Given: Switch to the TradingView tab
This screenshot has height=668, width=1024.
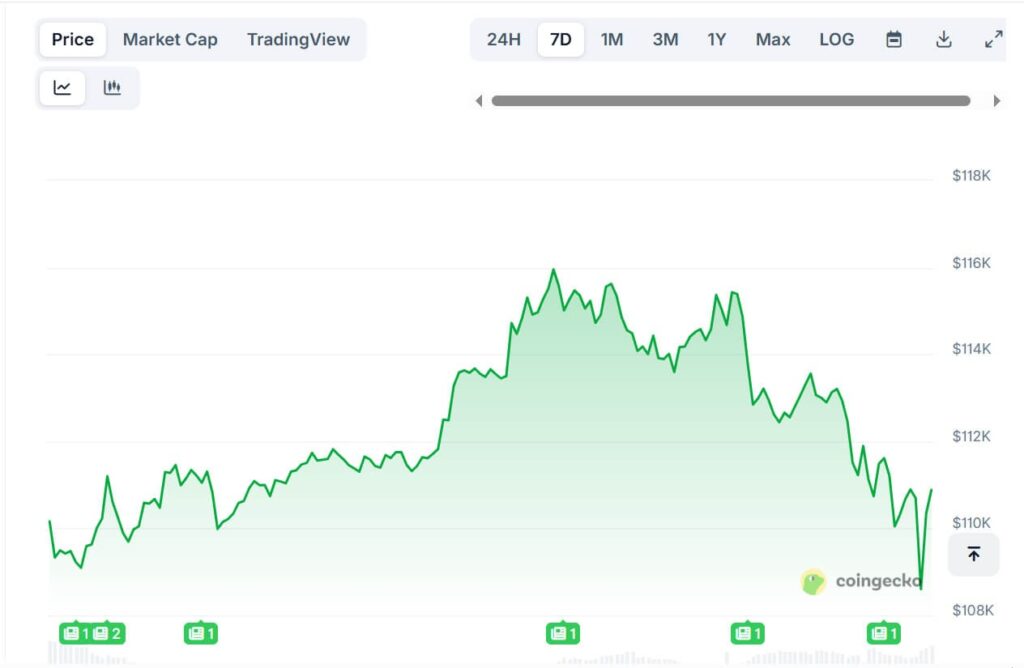Looking at the screenshot, I should point(298,40).
